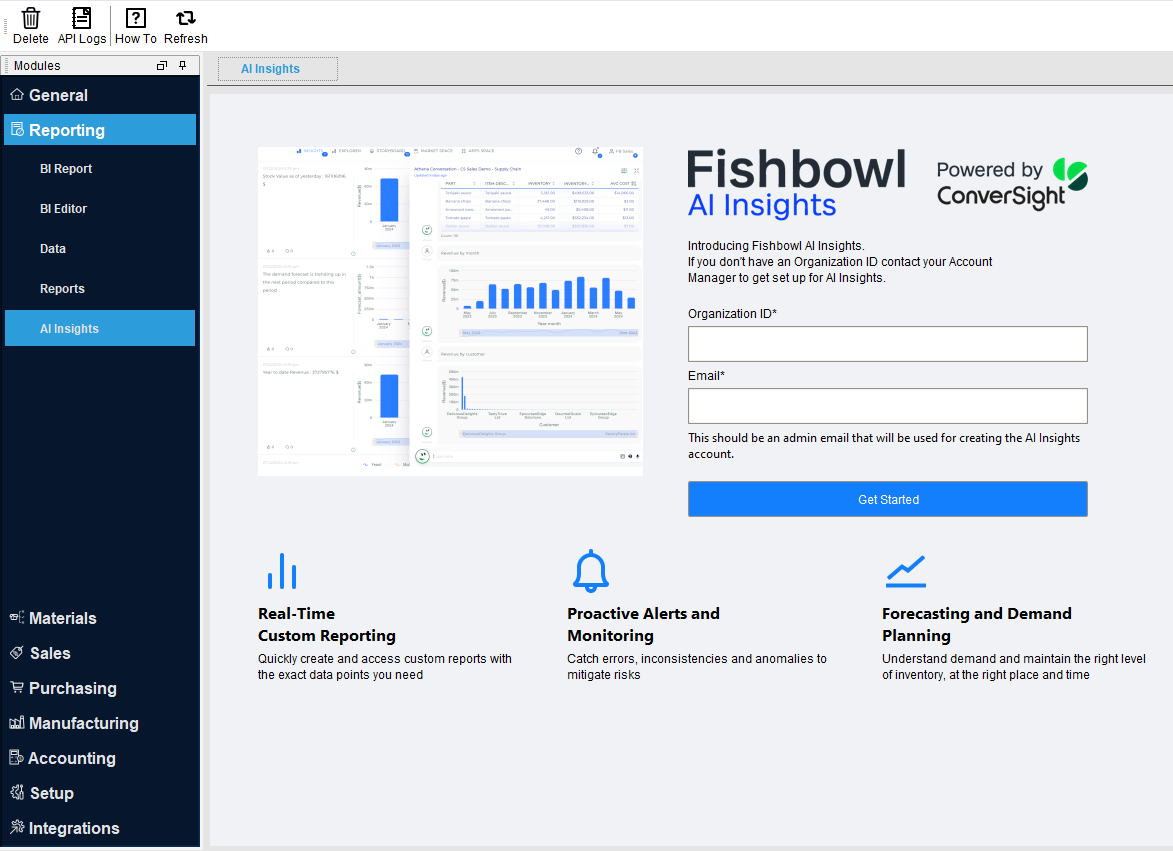Image resolution: width=1173 pixels, height=851 pixels.
Task: Click the trend line icon above Forecasting and Demand
Action: coord(906,570)
